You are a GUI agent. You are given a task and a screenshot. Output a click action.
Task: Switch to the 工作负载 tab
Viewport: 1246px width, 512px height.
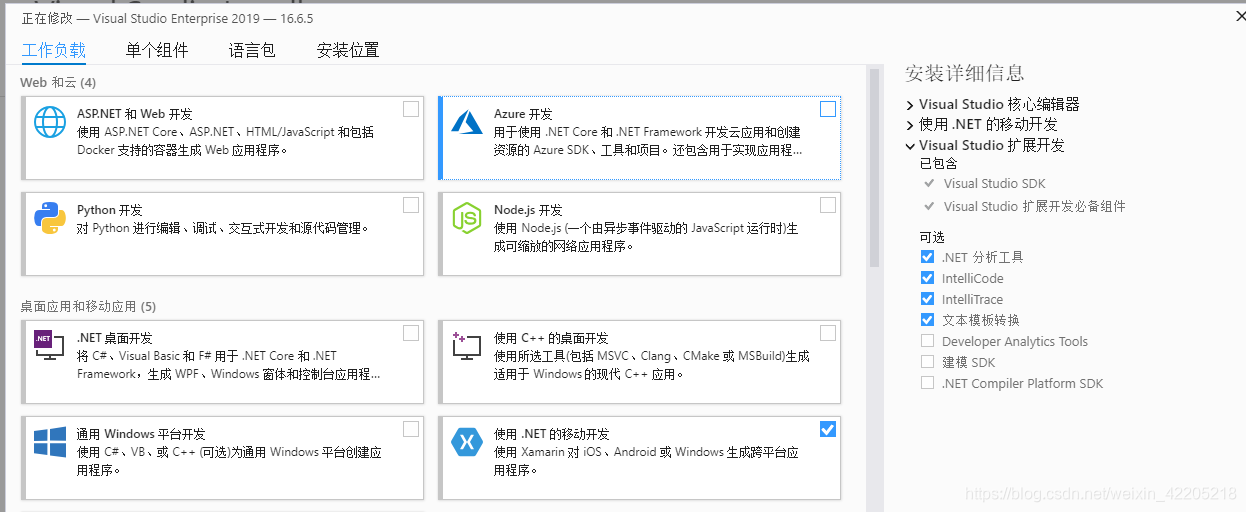pyautogui.click(x=54, y=50)
